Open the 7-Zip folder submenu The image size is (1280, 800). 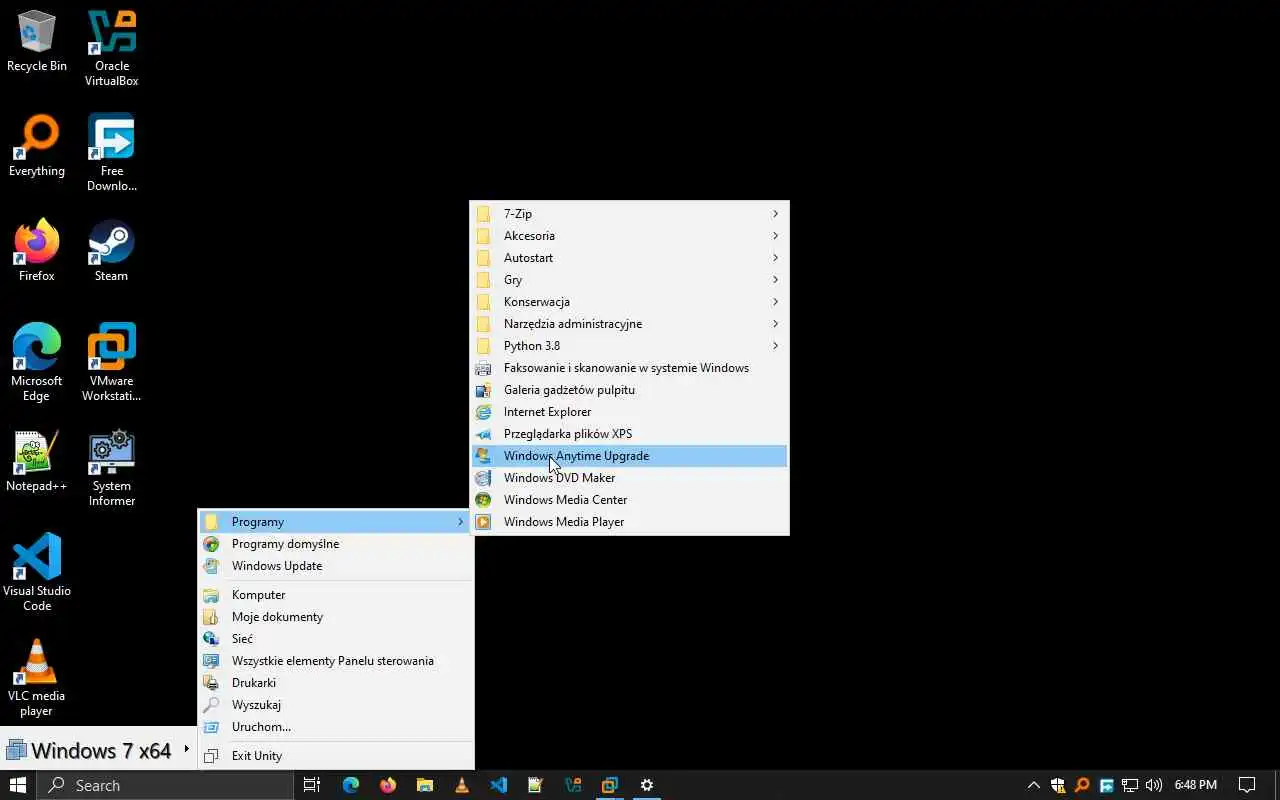tap(629, 214)
